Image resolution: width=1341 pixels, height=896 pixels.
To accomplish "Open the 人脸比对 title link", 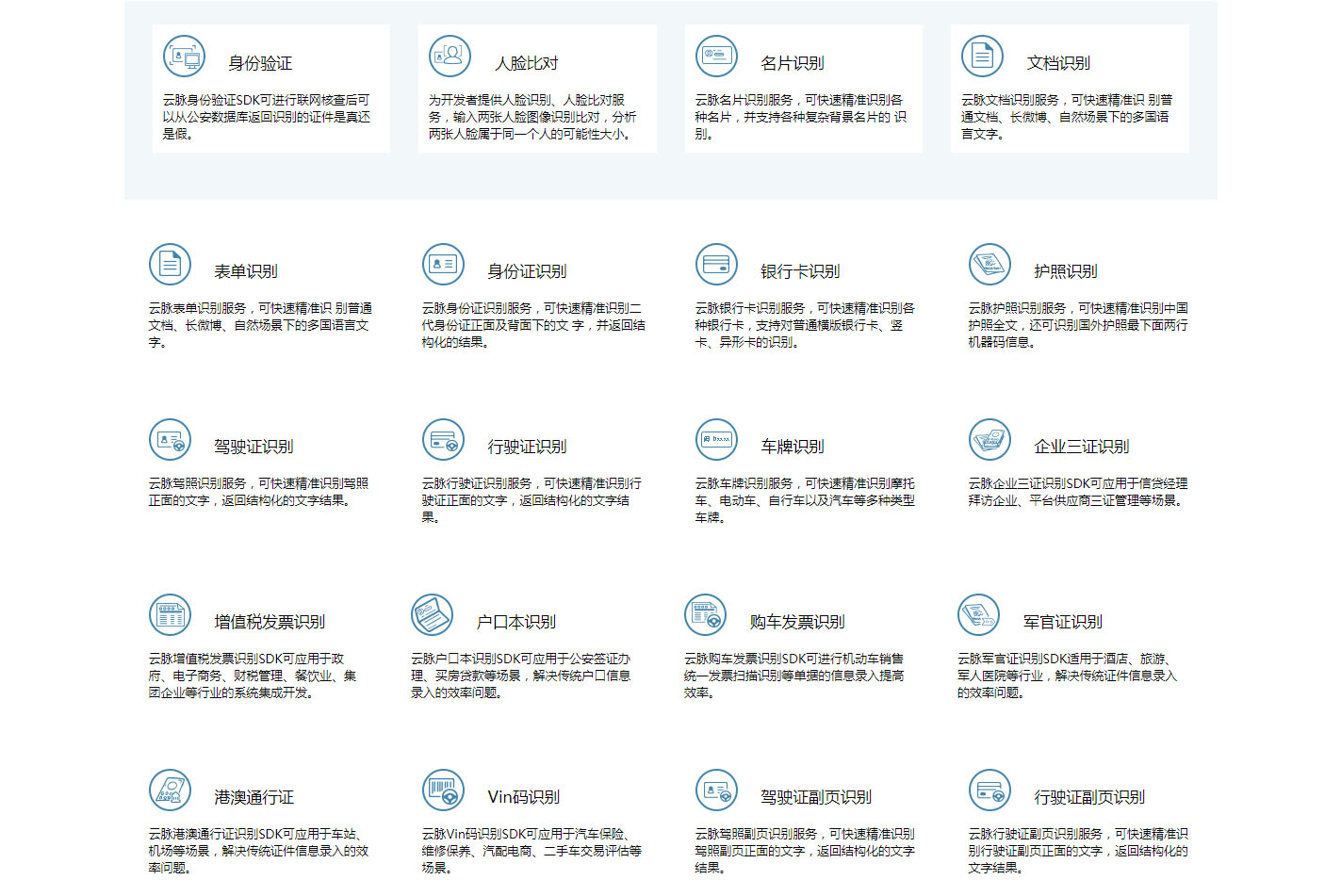I will 527,63.
